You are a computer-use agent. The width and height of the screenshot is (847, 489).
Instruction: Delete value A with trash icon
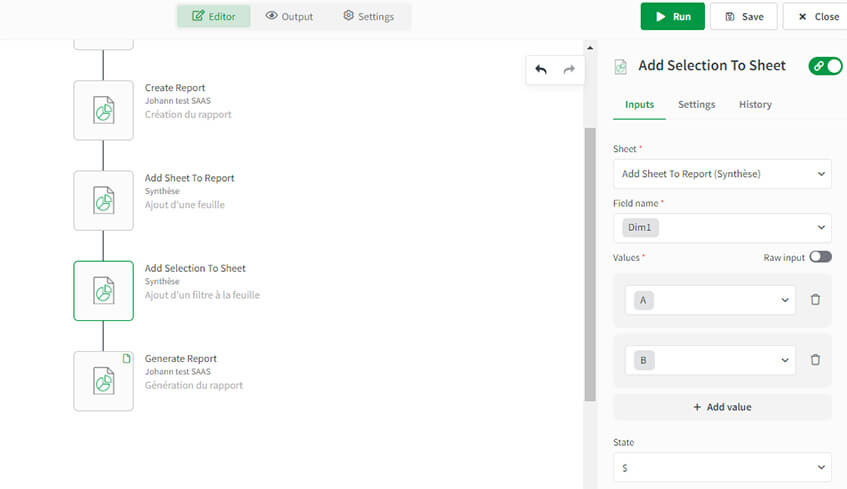pos(815,299)
